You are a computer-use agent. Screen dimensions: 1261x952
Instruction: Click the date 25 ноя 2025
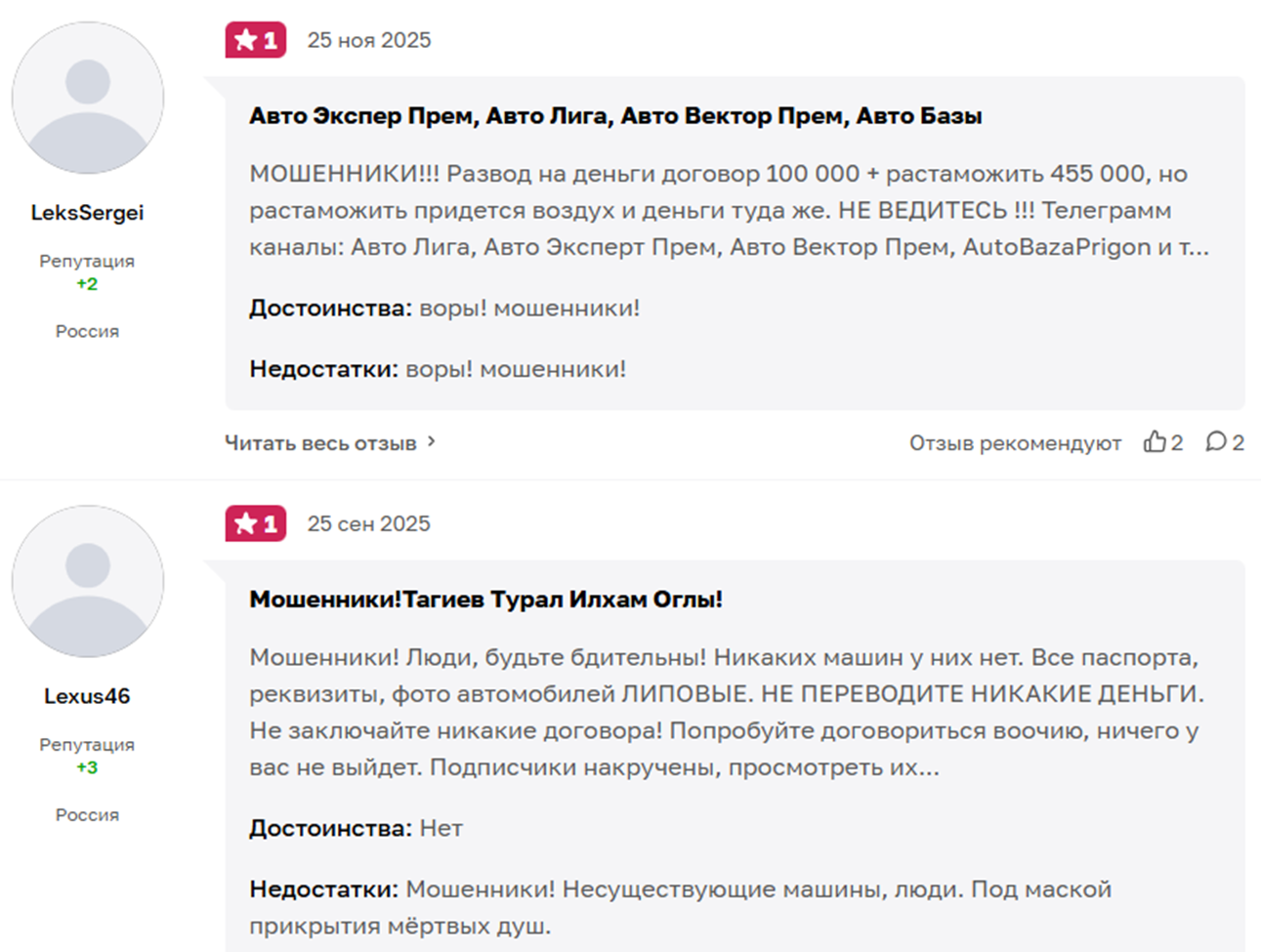[x=369, y=40]
